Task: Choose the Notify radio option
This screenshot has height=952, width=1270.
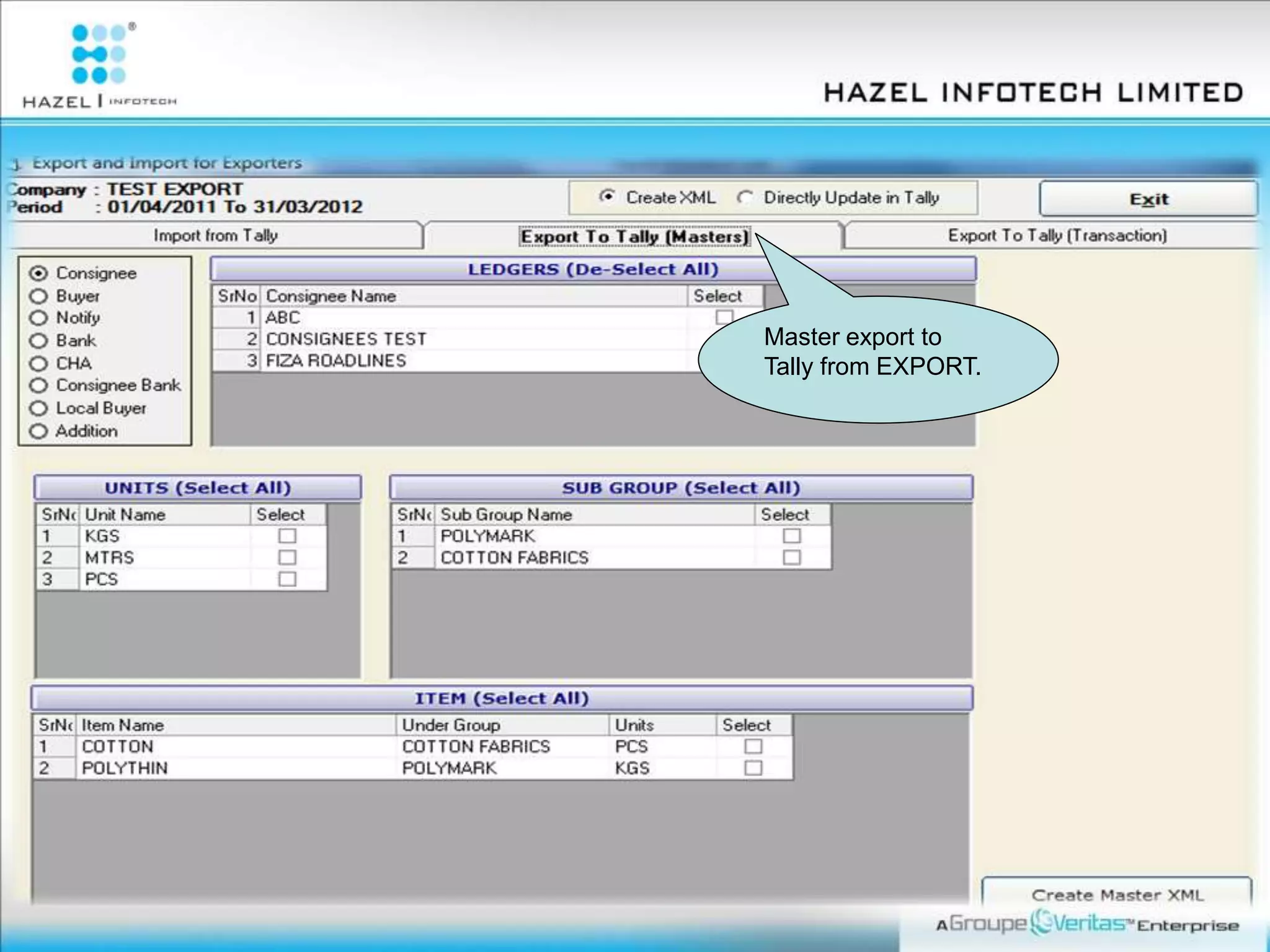Action: click(x=38, y=318)
